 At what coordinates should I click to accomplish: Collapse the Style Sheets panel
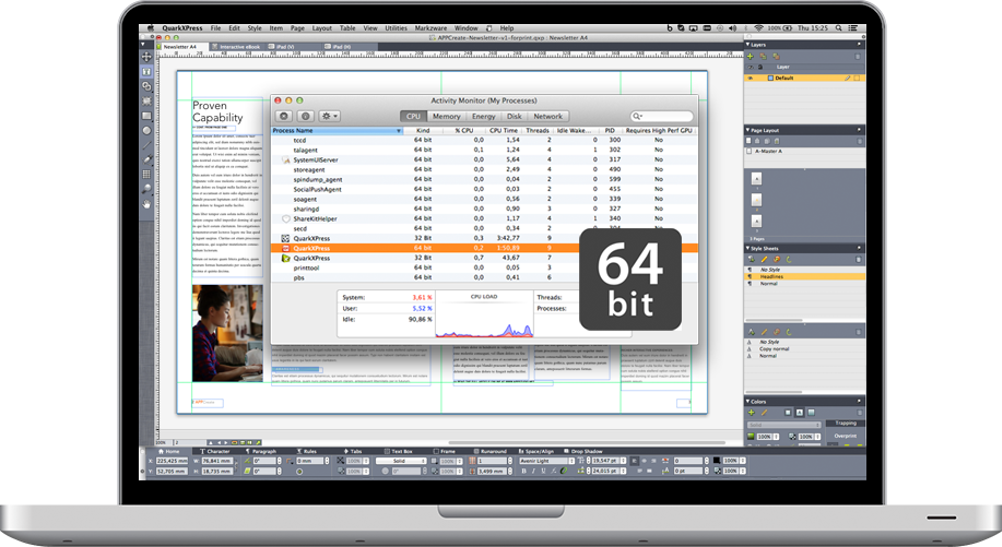(748, 248)
